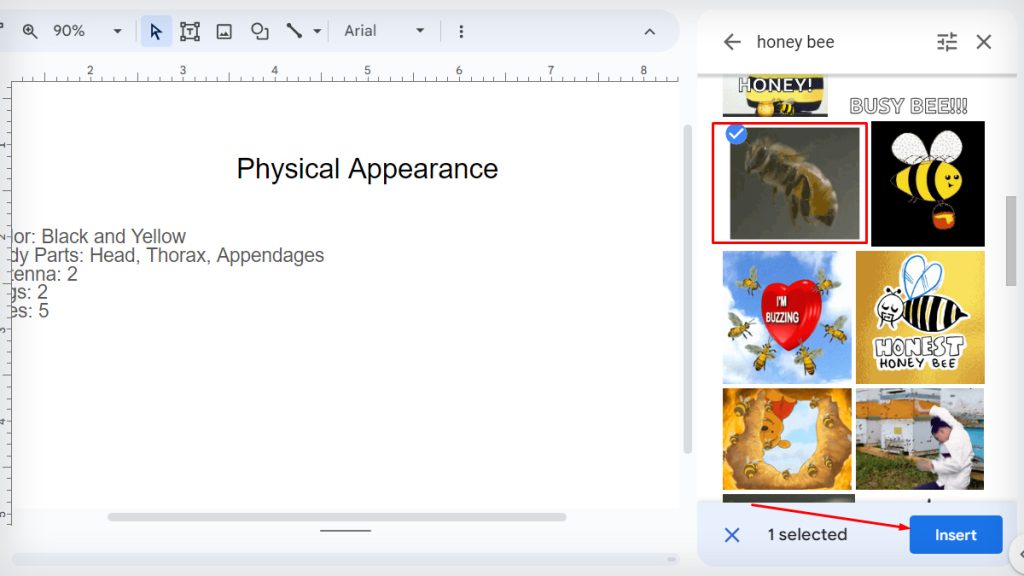The height and width of the screenshot is (576, 1024).
Task: Select the Shape tool
Action: click(x=259, y=31)
